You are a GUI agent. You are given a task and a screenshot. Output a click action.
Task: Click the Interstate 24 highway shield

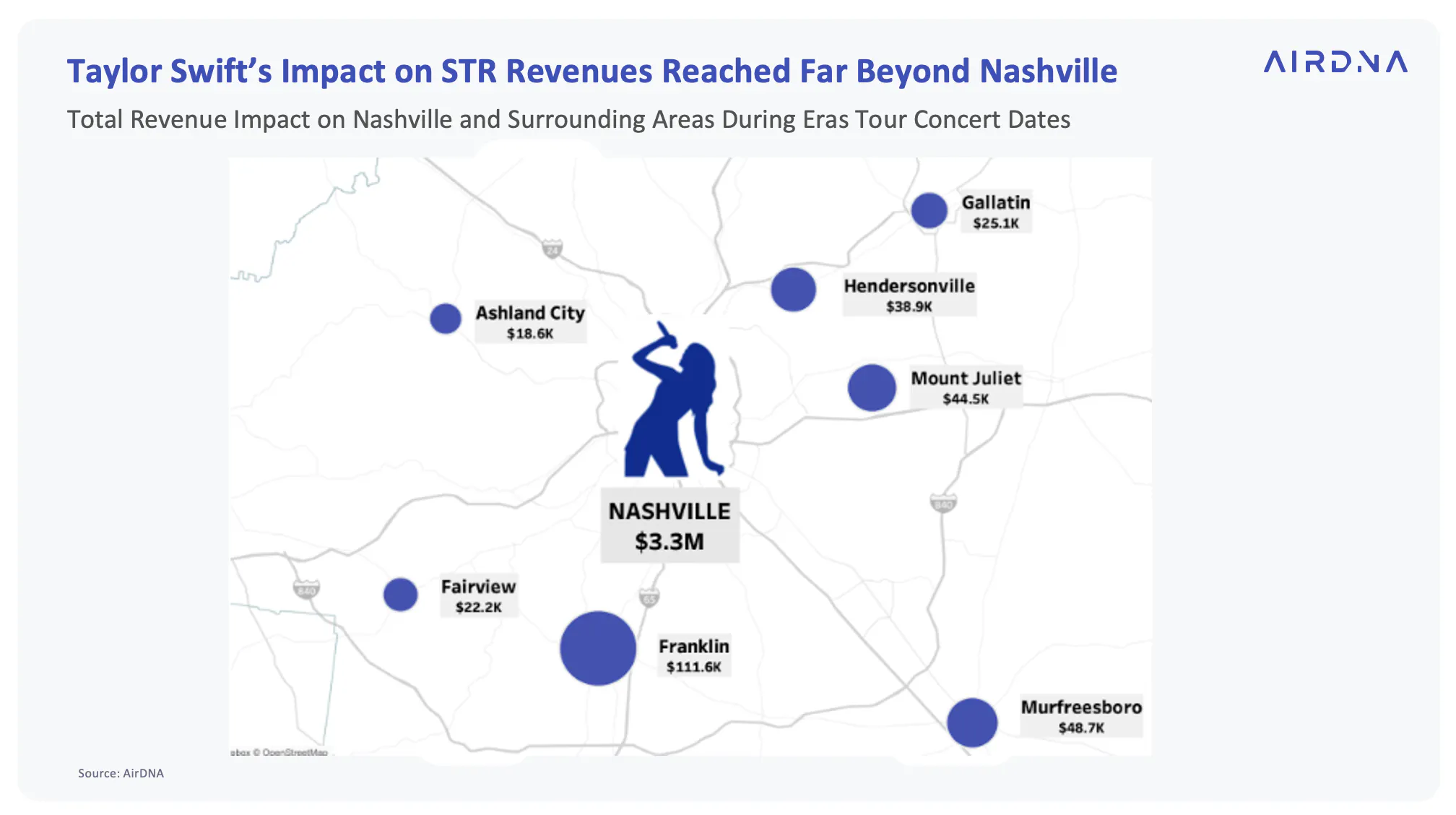552,250
